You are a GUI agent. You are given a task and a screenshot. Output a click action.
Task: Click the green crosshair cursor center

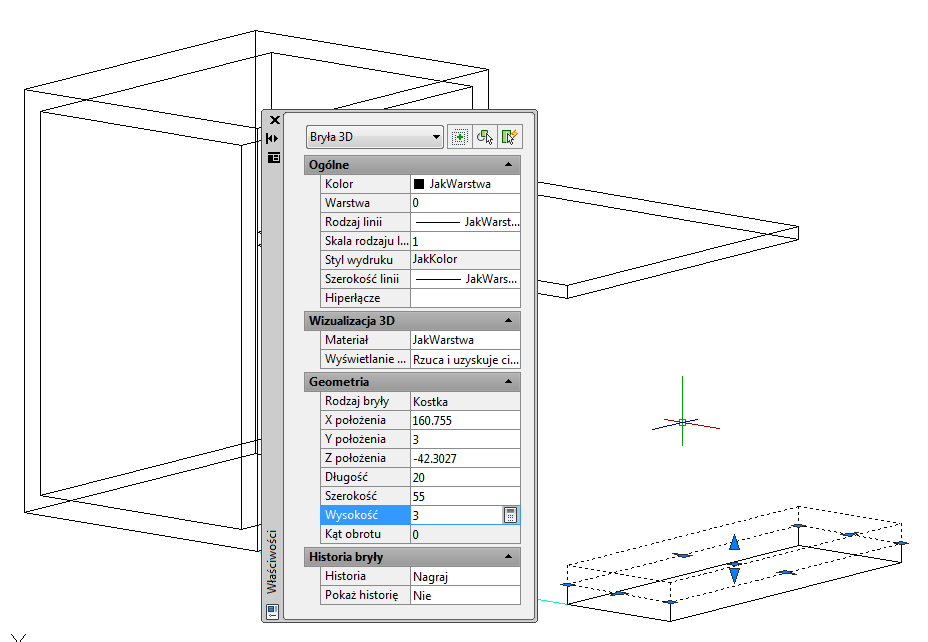[x=682, y=422]
